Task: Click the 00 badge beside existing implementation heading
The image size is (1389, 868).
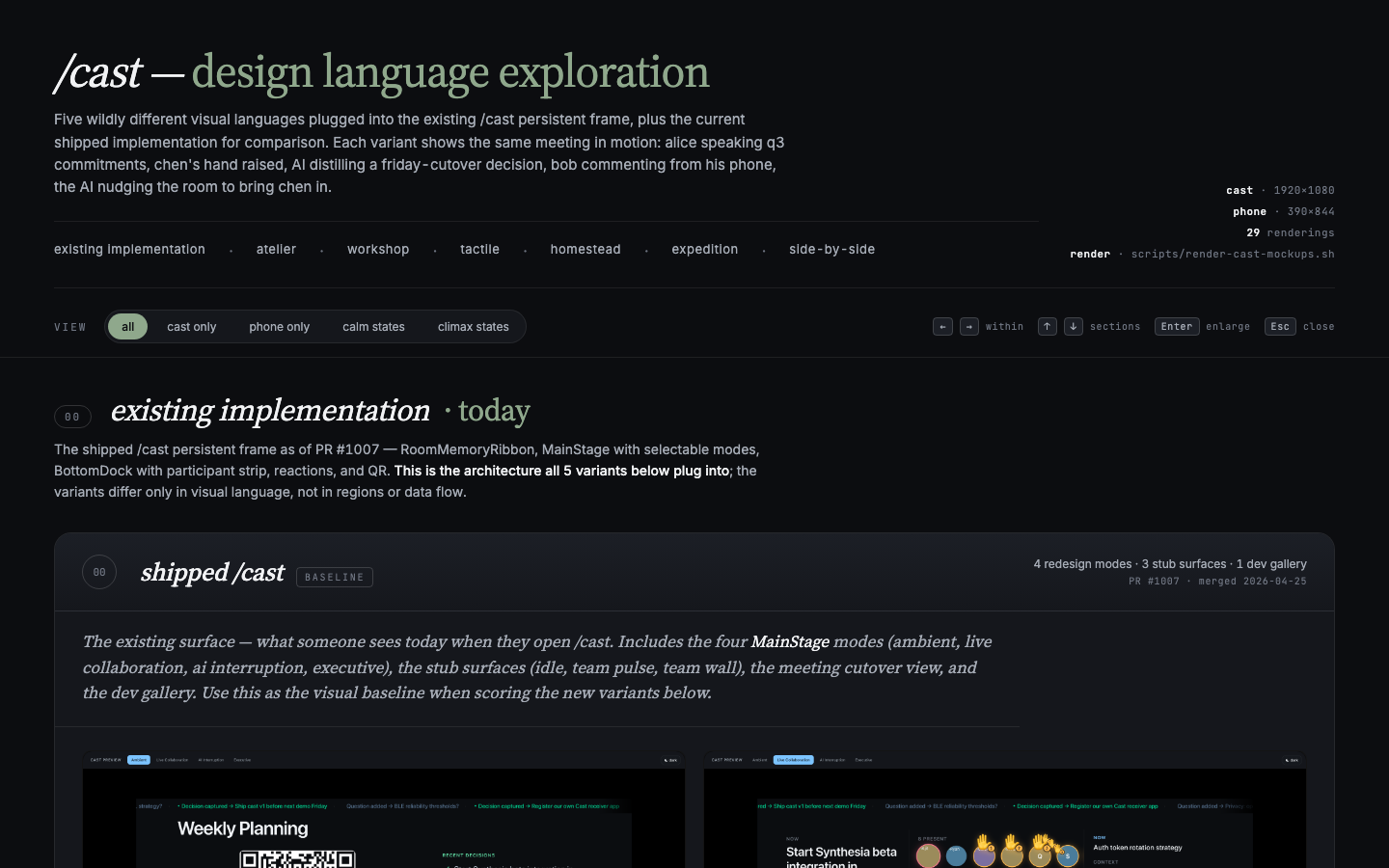Action: pyautogui.click(x=72, y=417)
